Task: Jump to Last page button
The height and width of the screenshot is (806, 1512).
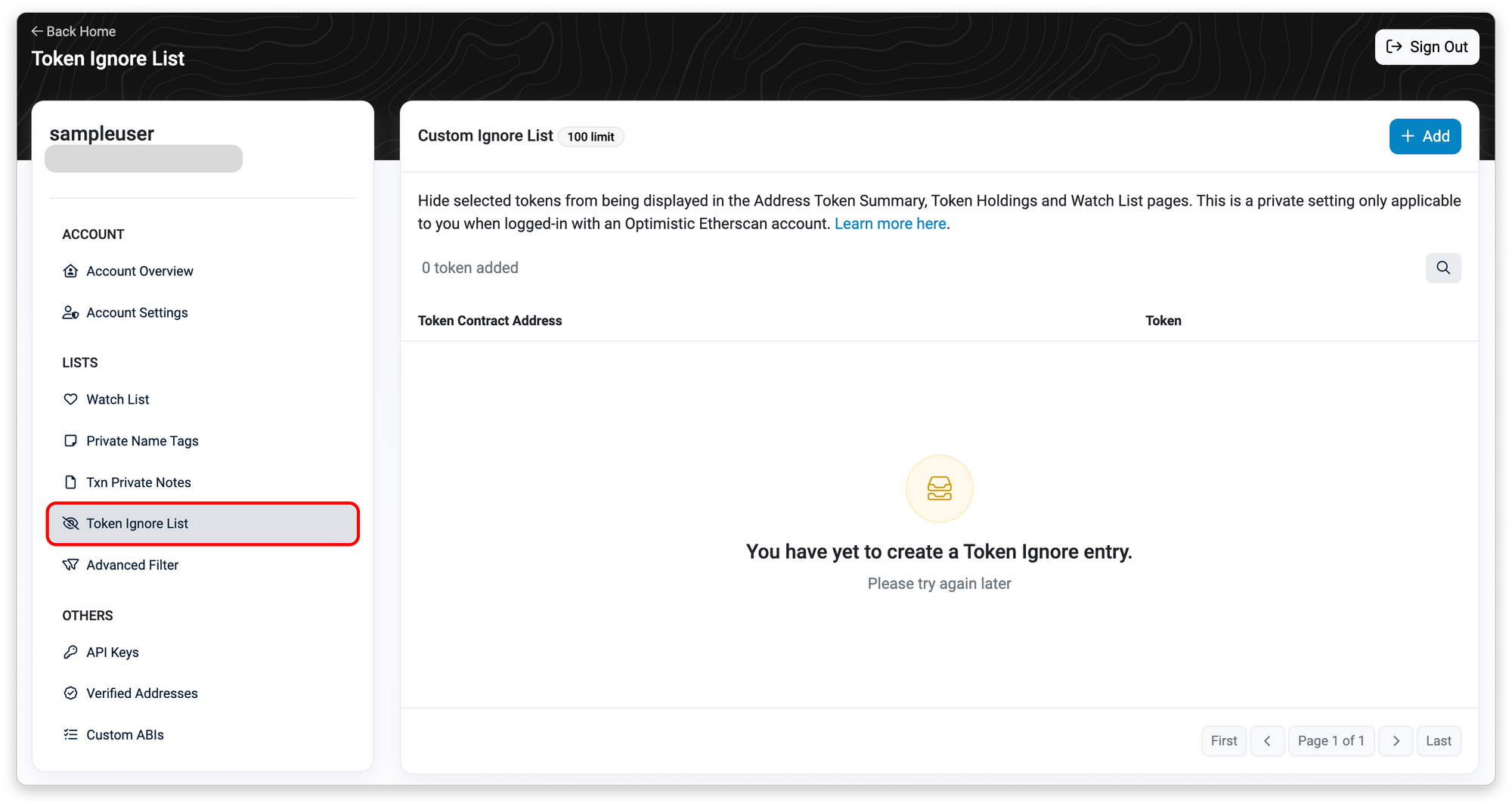Action: click(x=1438, y=741)
